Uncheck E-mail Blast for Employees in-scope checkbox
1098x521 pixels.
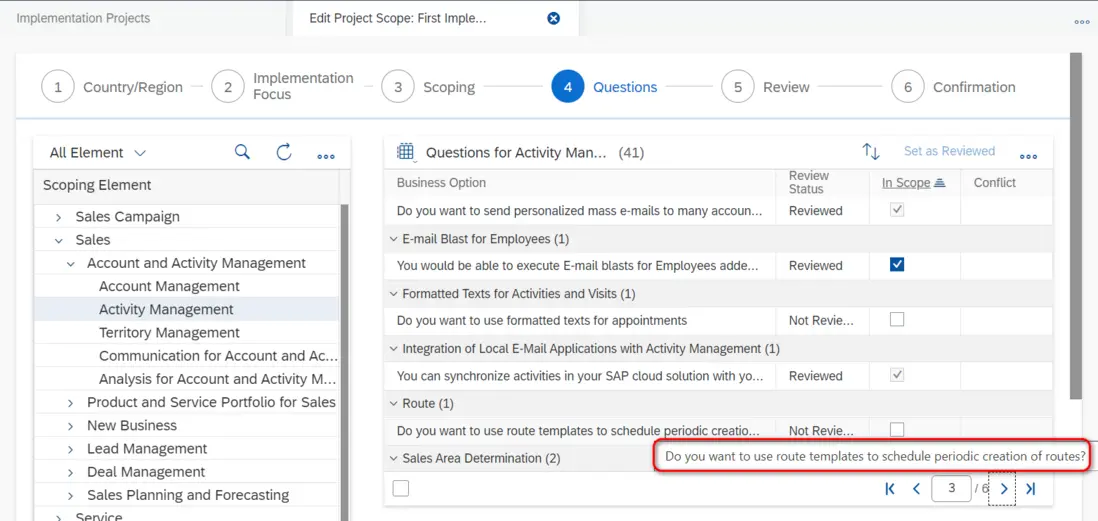click(x=897, y=265)
